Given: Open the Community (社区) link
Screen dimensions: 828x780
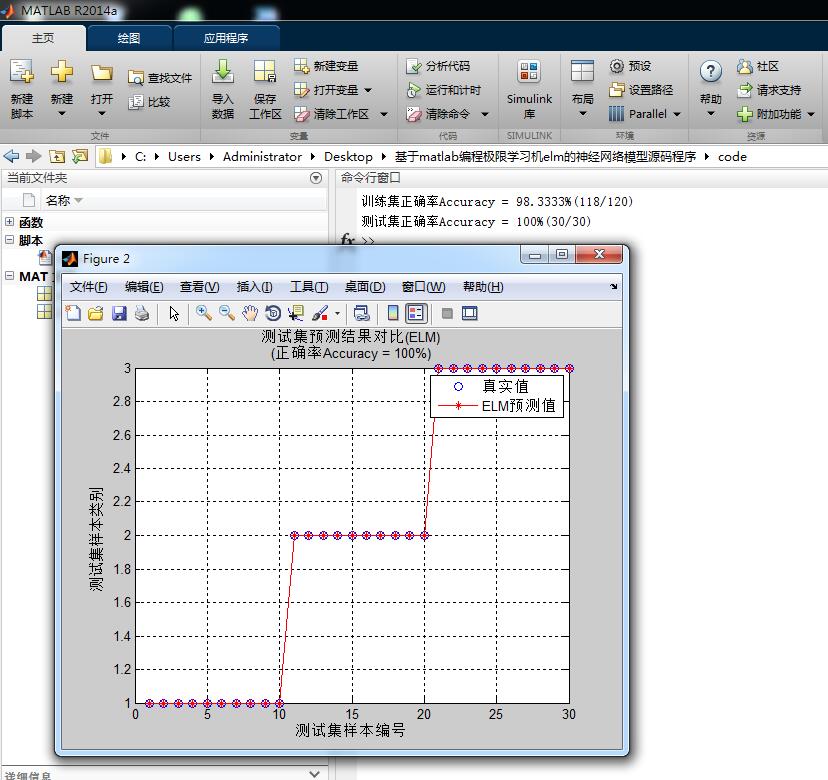Looking at the screenshot, I should coord(758,66).
